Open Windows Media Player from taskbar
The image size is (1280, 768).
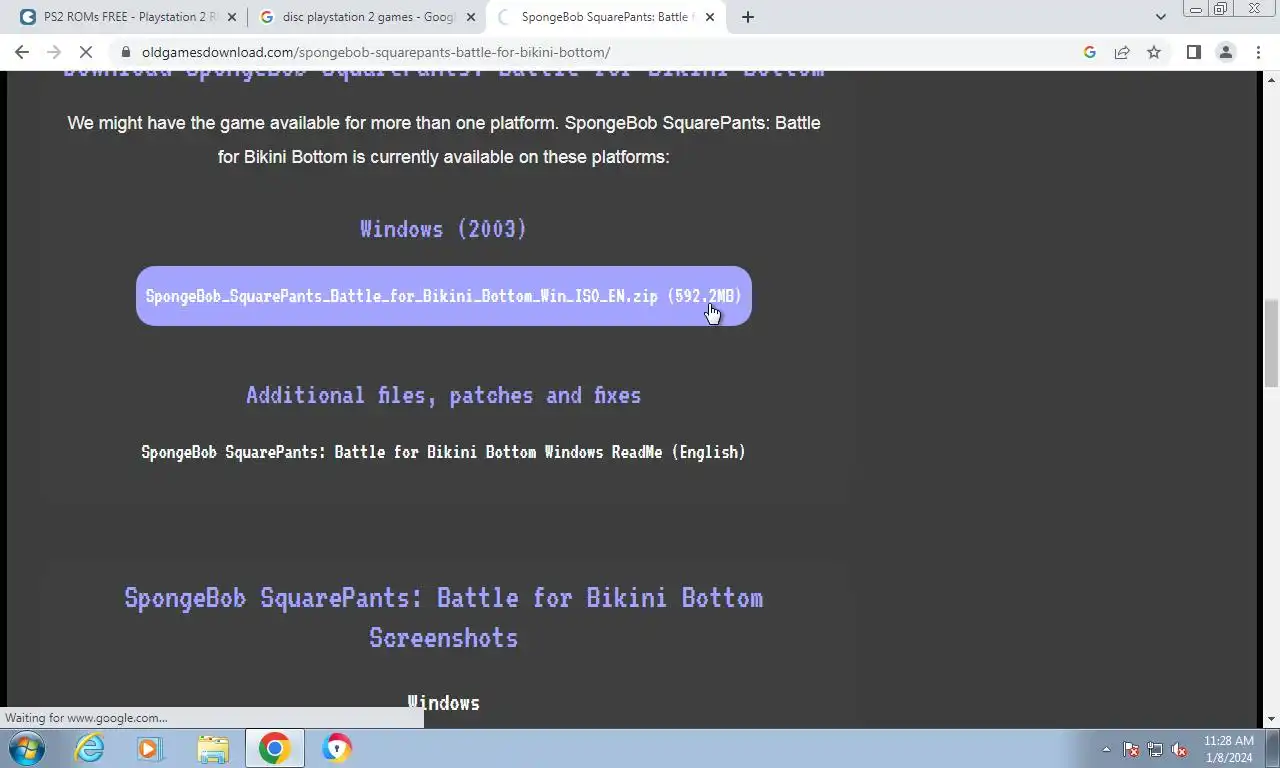click(x=150, y=748)
